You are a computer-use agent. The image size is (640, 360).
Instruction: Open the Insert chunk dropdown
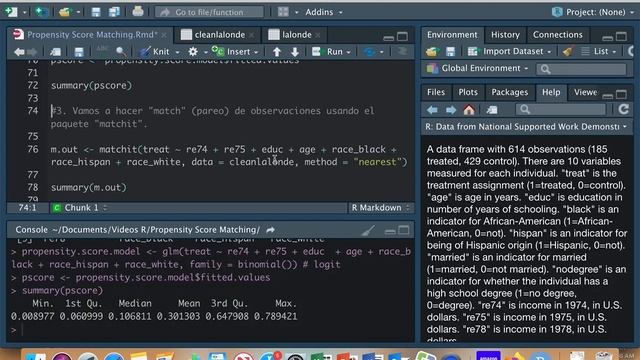(235, 52)
